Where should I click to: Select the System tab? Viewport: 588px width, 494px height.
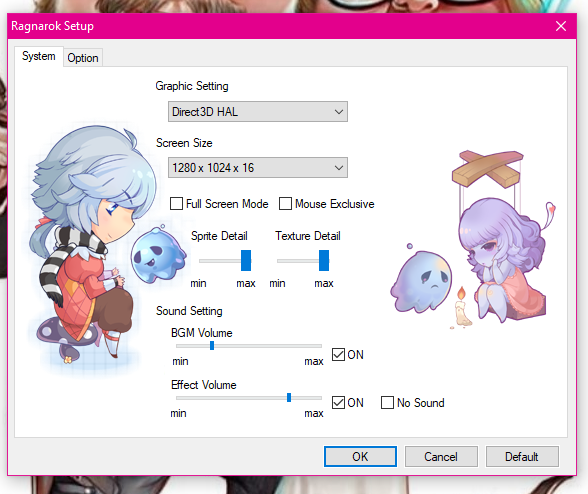[39, 56]
